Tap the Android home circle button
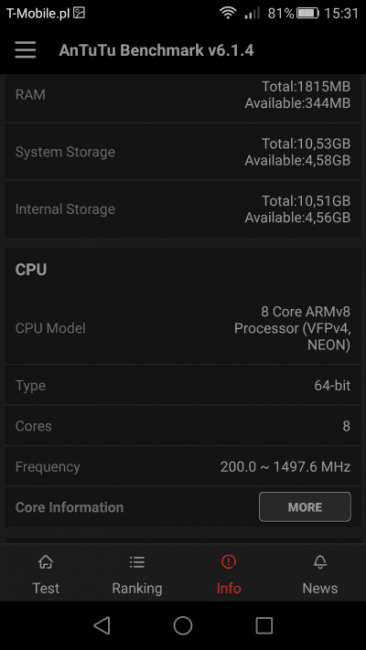Screen dimensions: 366x650 click(x=183, y=625)
